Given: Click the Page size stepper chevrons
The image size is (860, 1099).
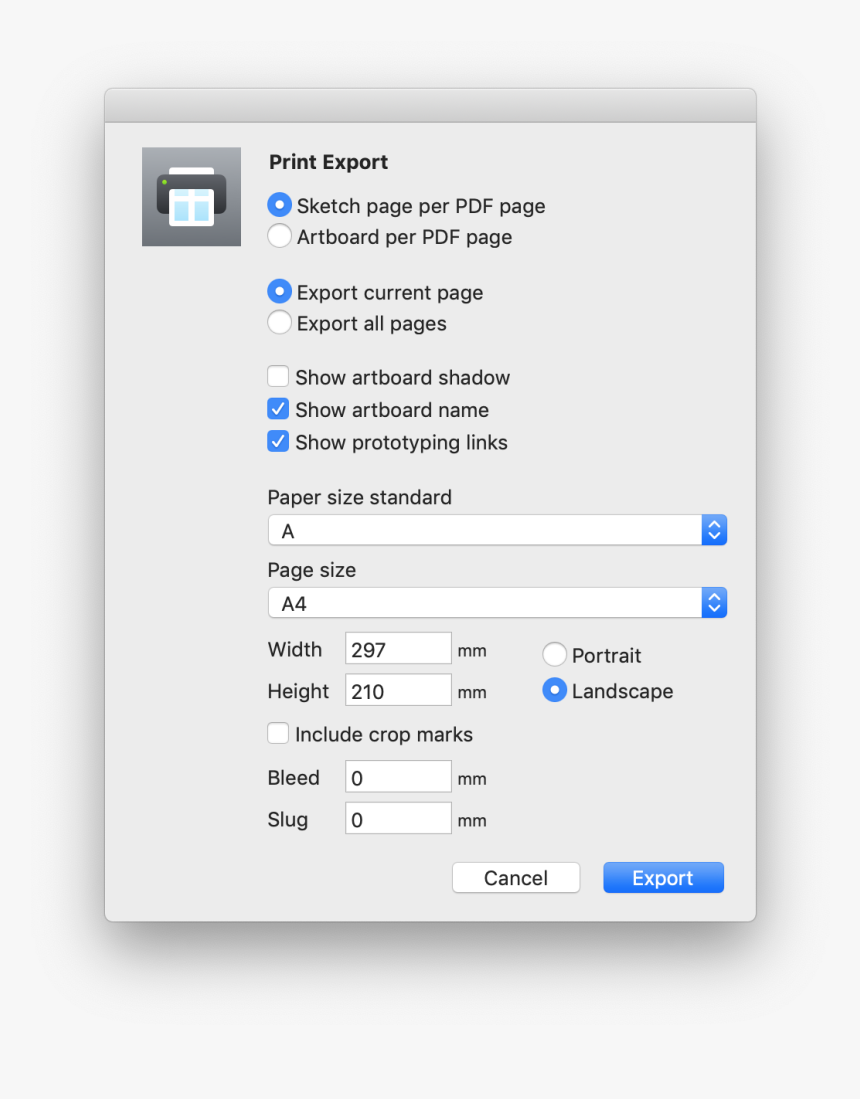Looking at the screenshot, I should coord(714,602).
